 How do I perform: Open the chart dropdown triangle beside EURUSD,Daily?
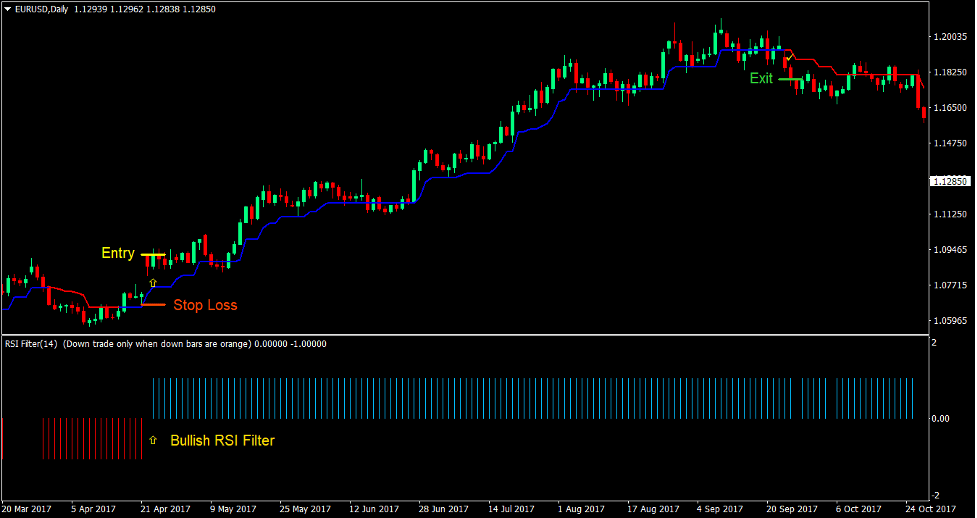click(x=7, y=9)
